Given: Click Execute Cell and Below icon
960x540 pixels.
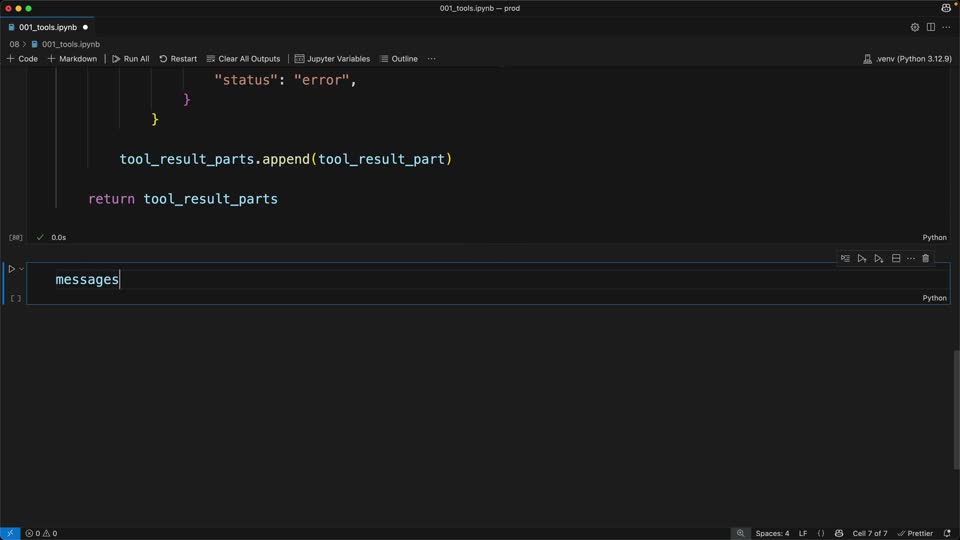Looking at the screenshot, I should click(879, 258).
